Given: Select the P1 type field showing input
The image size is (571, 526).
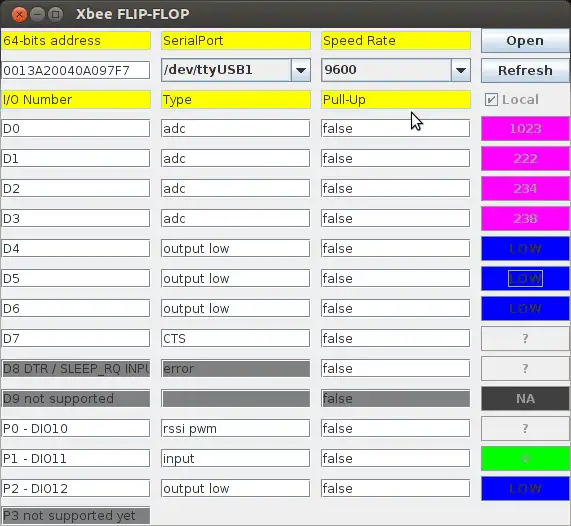Looking at the screenshot, I should pyautogui.click(x=236, y=458).
